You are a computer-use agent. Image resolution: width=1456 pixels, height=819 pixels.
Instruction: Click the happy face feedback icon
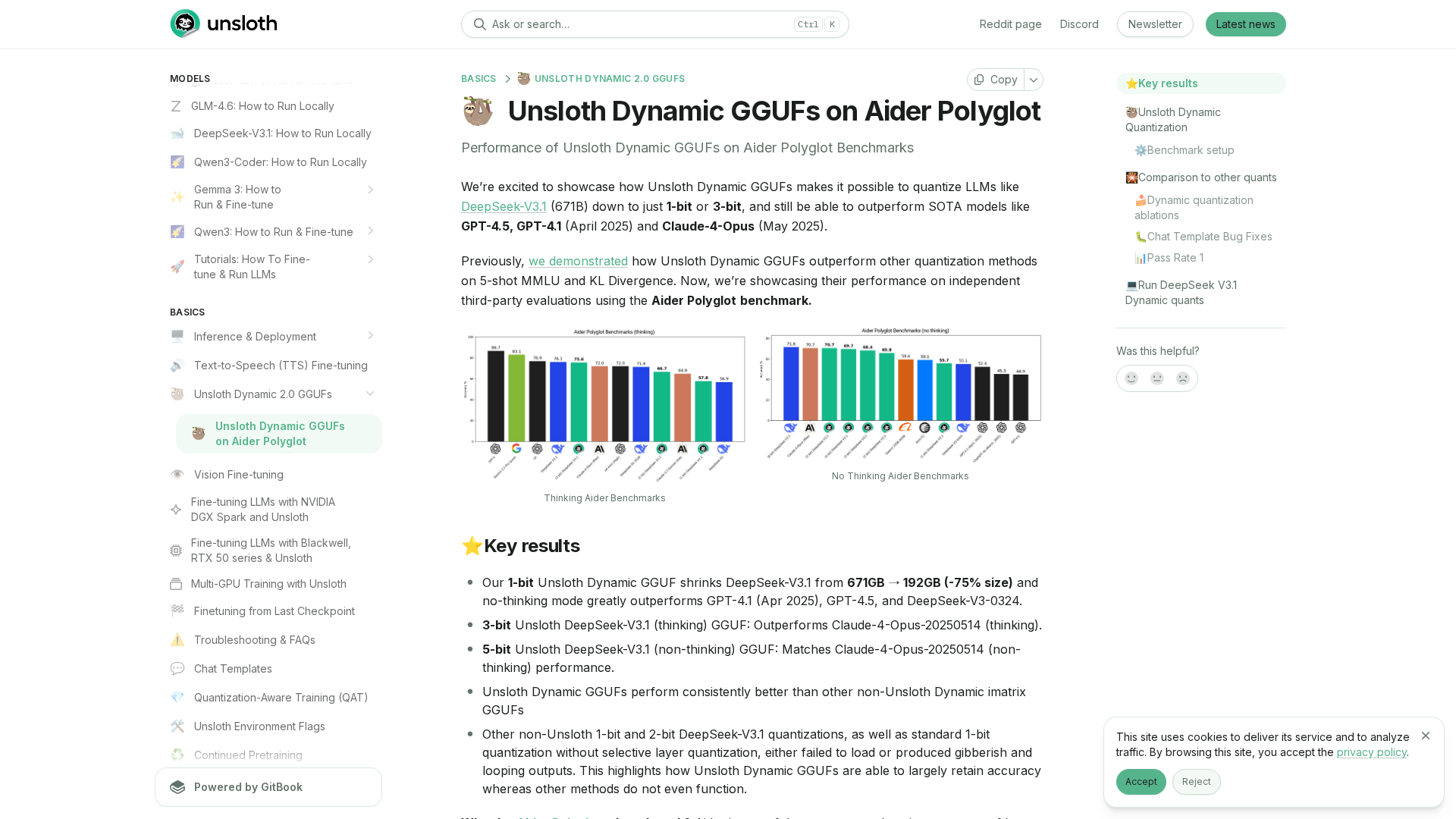1131,378
